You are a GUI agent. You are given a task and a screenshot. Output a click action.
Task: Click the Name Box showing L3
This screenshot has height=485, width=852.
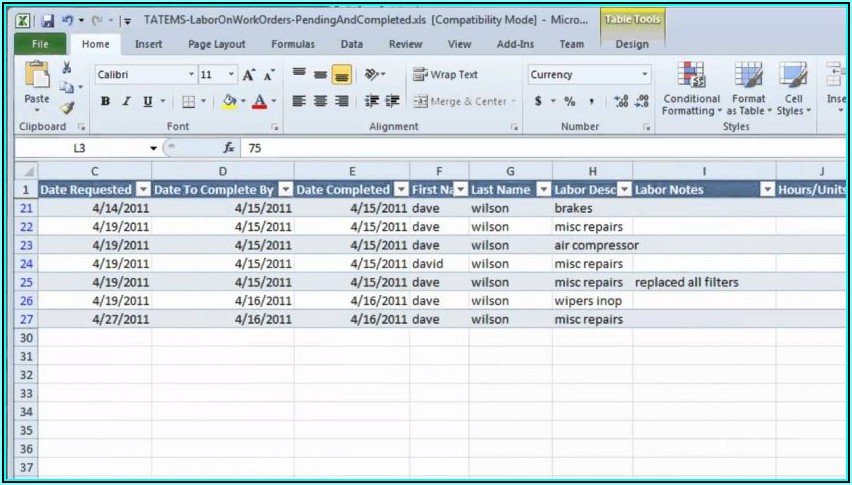coord(80,148)
